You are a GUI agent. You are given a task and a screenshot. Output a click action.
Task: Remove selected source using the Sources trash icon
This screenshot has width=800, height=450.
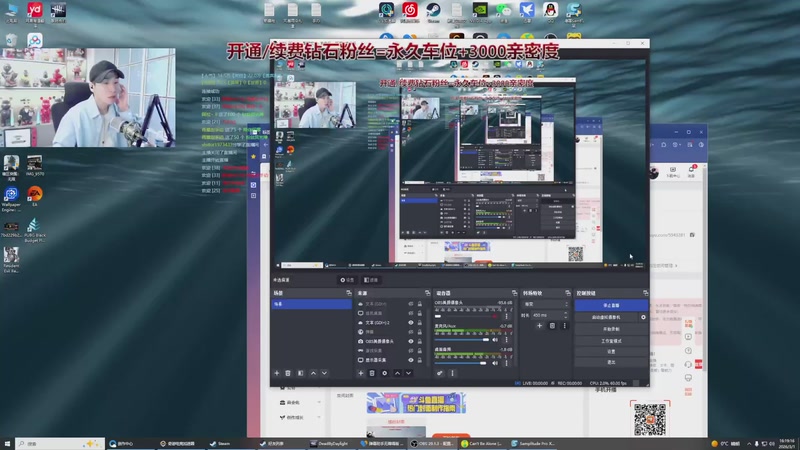tap(372, 373)
